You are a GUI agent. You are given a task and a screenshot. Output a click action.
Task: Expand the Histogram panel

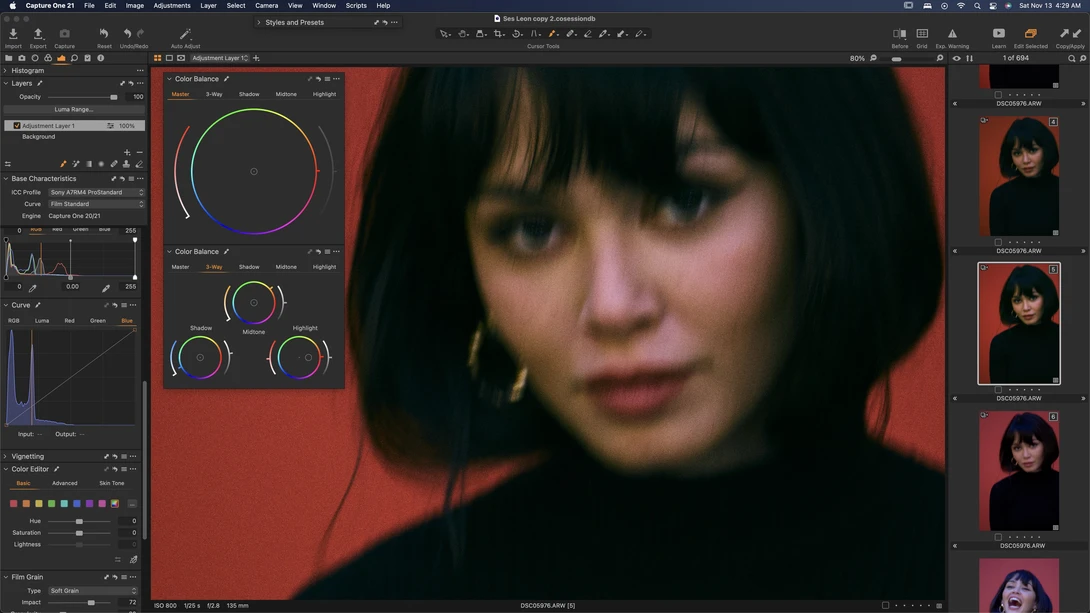pos(6,70)
